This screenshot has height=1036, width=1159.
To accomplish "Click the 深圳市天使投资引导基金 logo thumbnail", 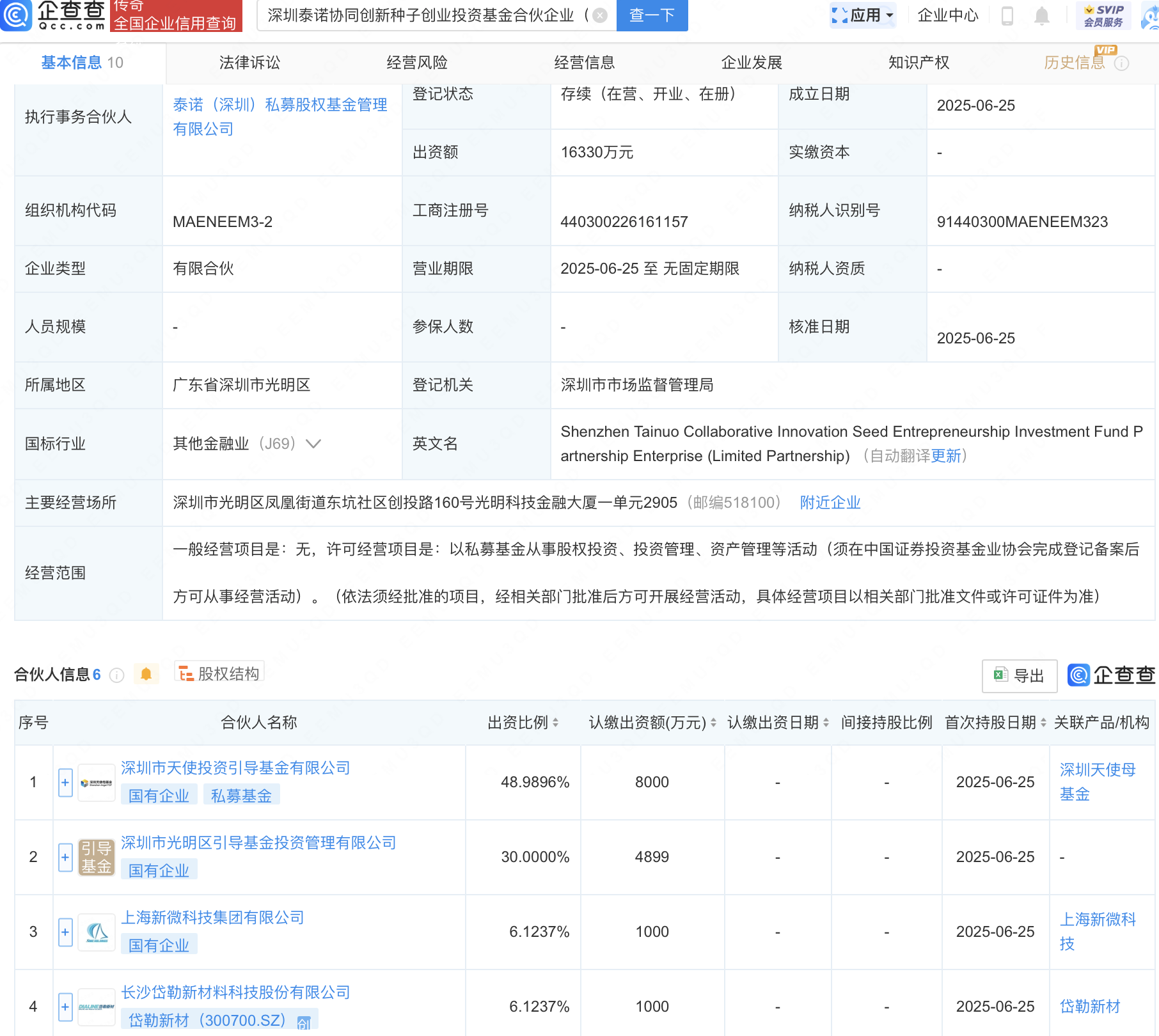I will click(x=97, y=783).
